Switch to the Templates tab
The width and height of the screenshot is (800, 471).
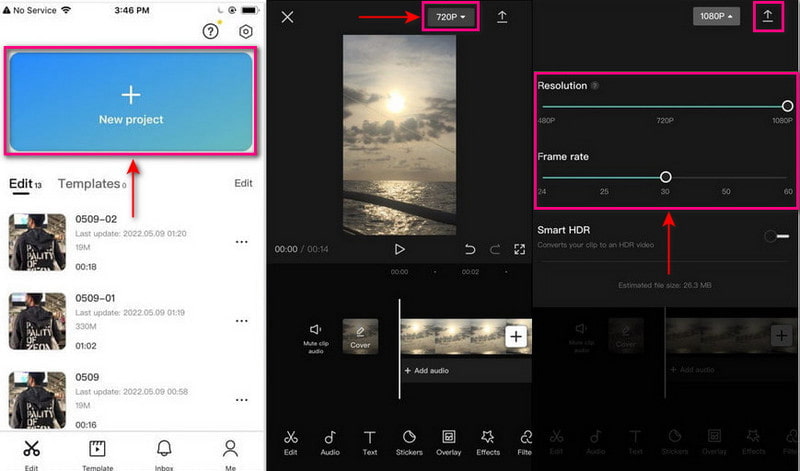point(92,184)
